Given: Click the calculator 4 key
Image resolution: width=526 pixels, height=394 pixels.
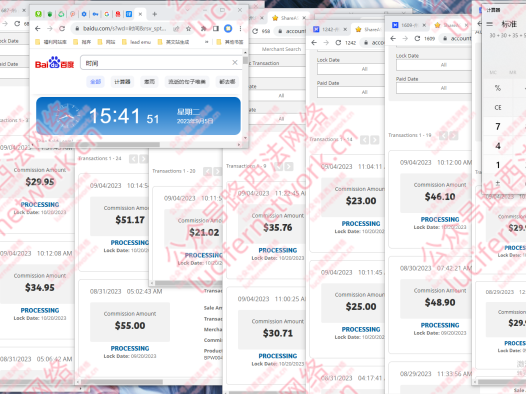Looking at the screenshot, I should coord(498,146).
